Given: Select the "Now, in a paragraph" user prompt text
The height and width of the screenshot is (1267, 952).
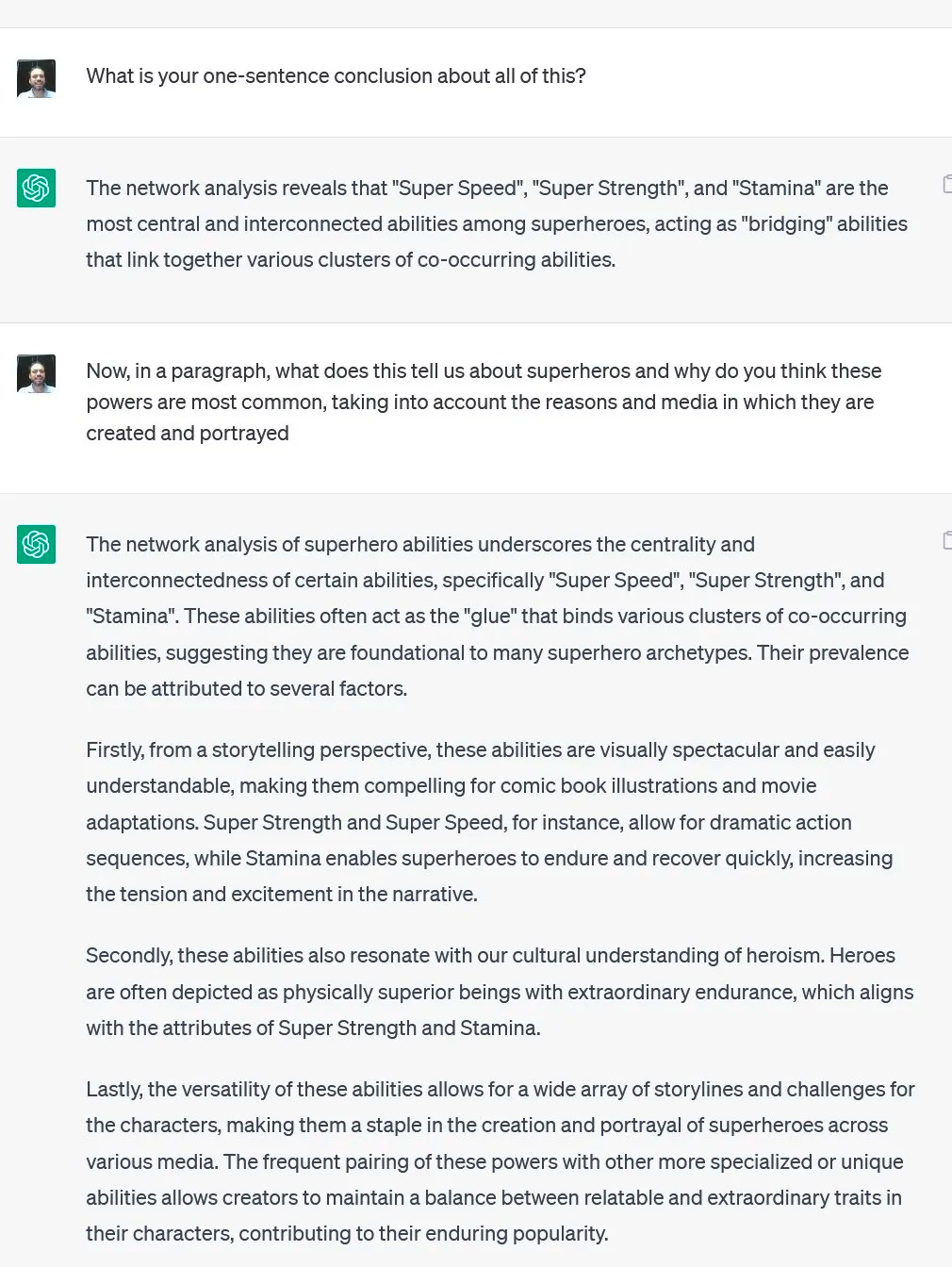Looking at the screenshot, I should [x=484, y=403].
